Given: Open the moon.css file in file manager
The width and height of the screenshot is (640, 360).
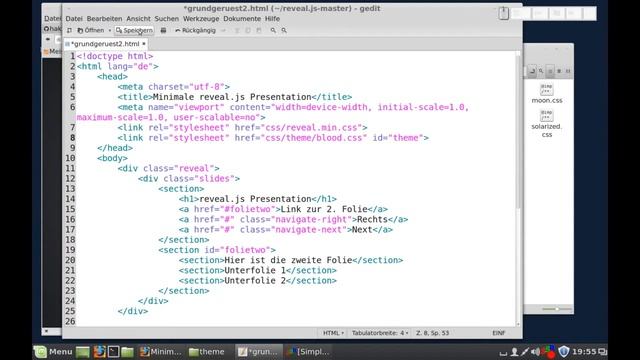Looking at the screenshot, I should coord(547,93).
